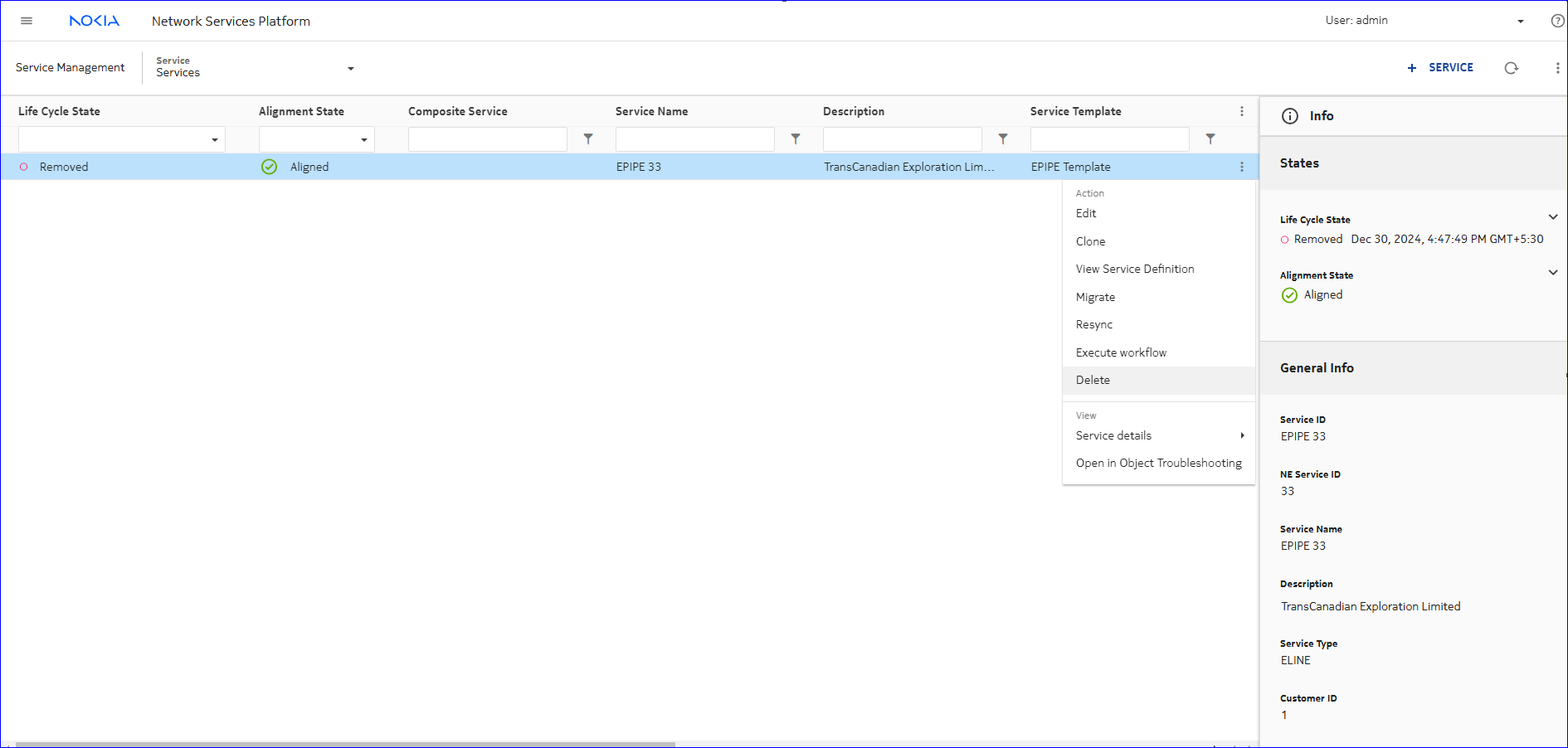
Task: Select Delete from the context menu
Action: (x=1093, y=380)
